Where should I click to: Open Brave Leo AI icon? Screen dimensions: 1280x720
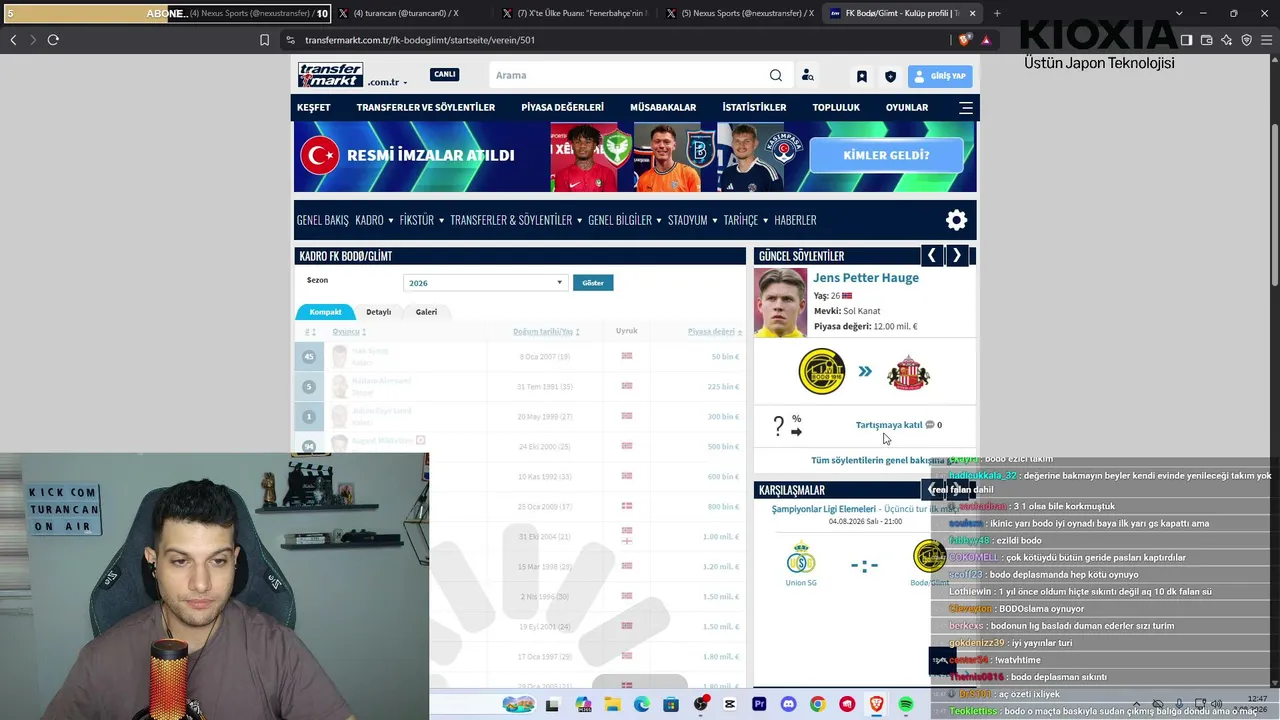(x=1226, y=40)
